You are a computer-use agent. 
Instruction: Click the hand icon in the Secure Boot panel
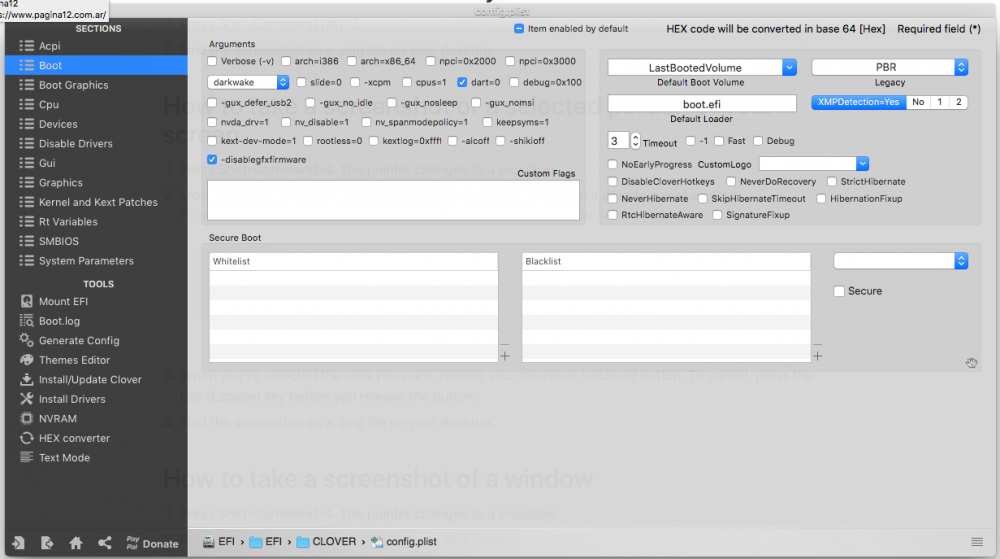pos(971,363)
